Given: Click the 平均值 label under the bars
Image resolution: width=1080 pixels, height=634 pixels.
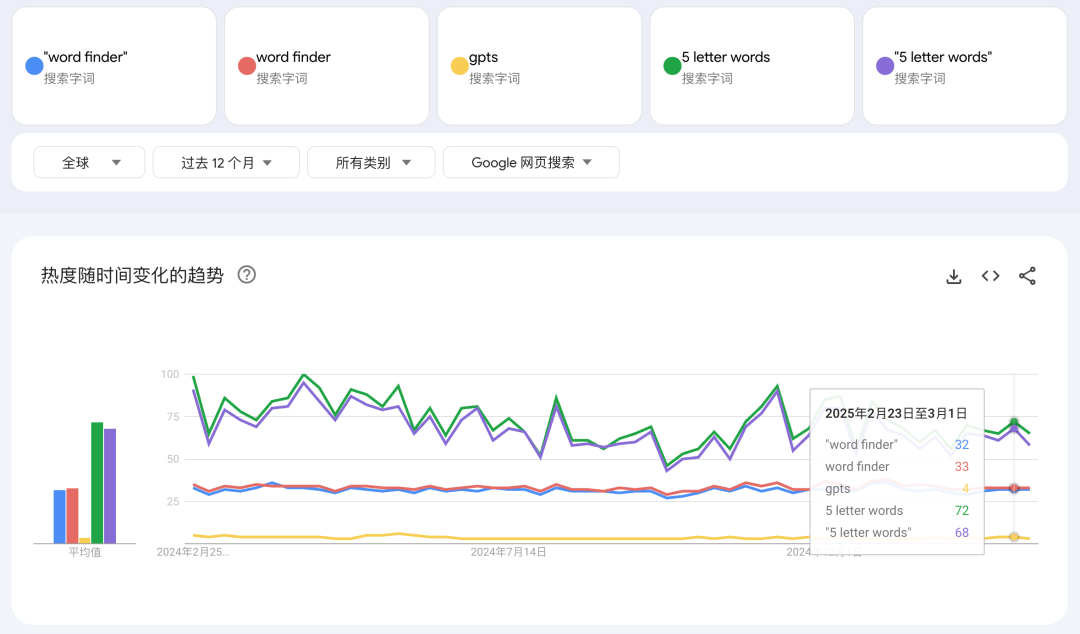Looking at the screenshot, I should tap(85, 552).
